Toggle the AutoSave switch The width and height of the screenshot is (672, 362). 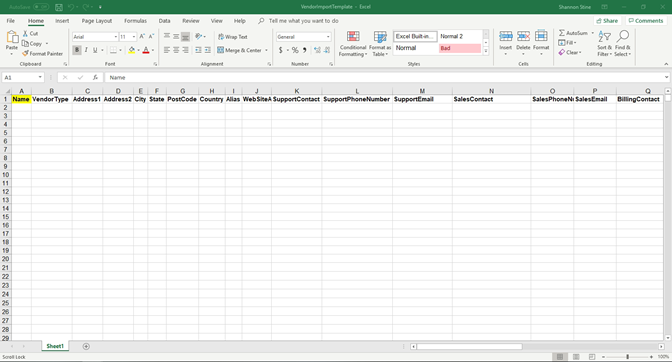pos(41,7)
